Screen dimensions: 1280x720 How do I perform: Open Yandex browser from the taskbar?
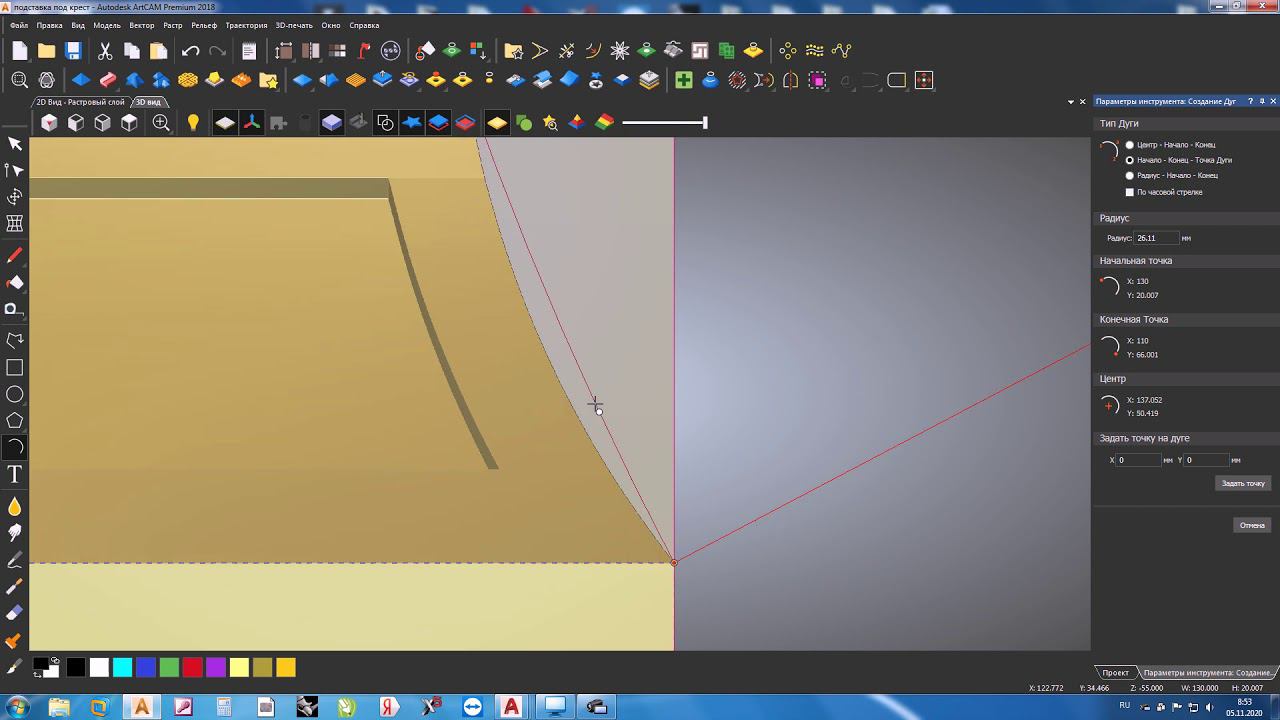pos(389,707)
